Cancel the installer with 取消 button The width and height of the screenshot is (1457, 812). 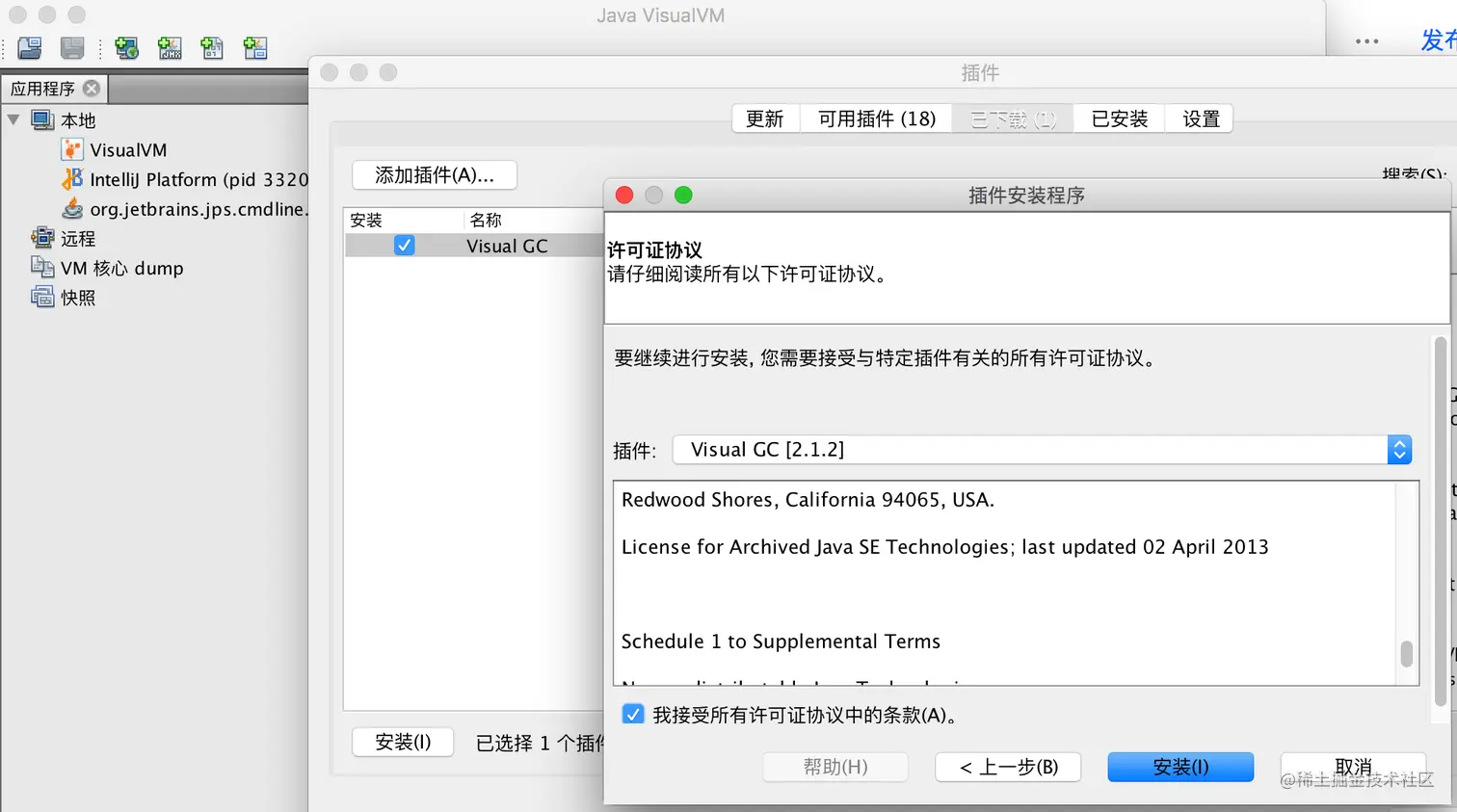click(1353, 767)
